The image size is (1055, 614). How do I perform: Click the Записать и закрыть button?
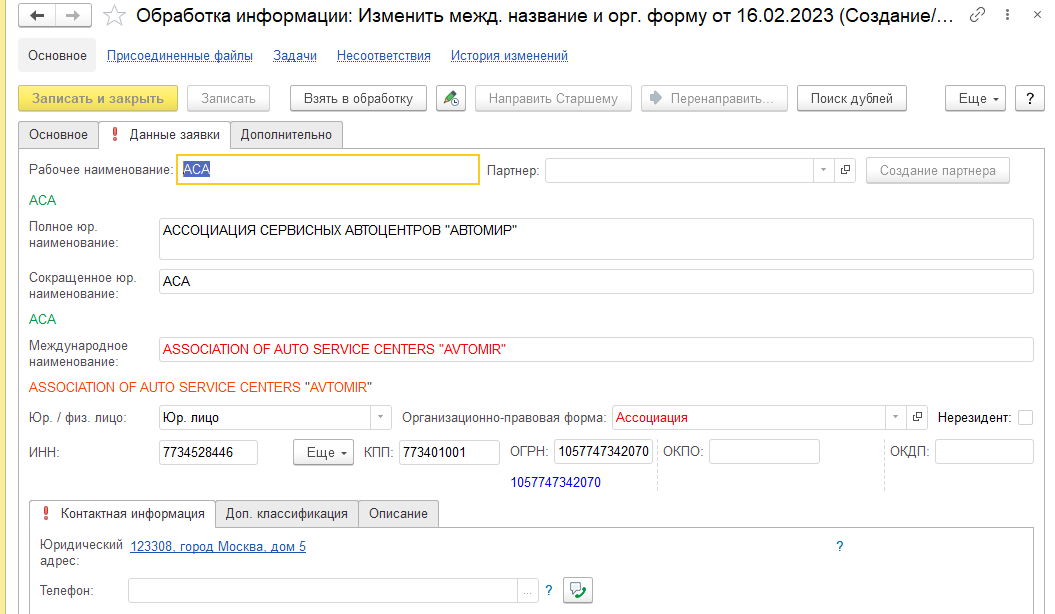(x=98, y=98)
